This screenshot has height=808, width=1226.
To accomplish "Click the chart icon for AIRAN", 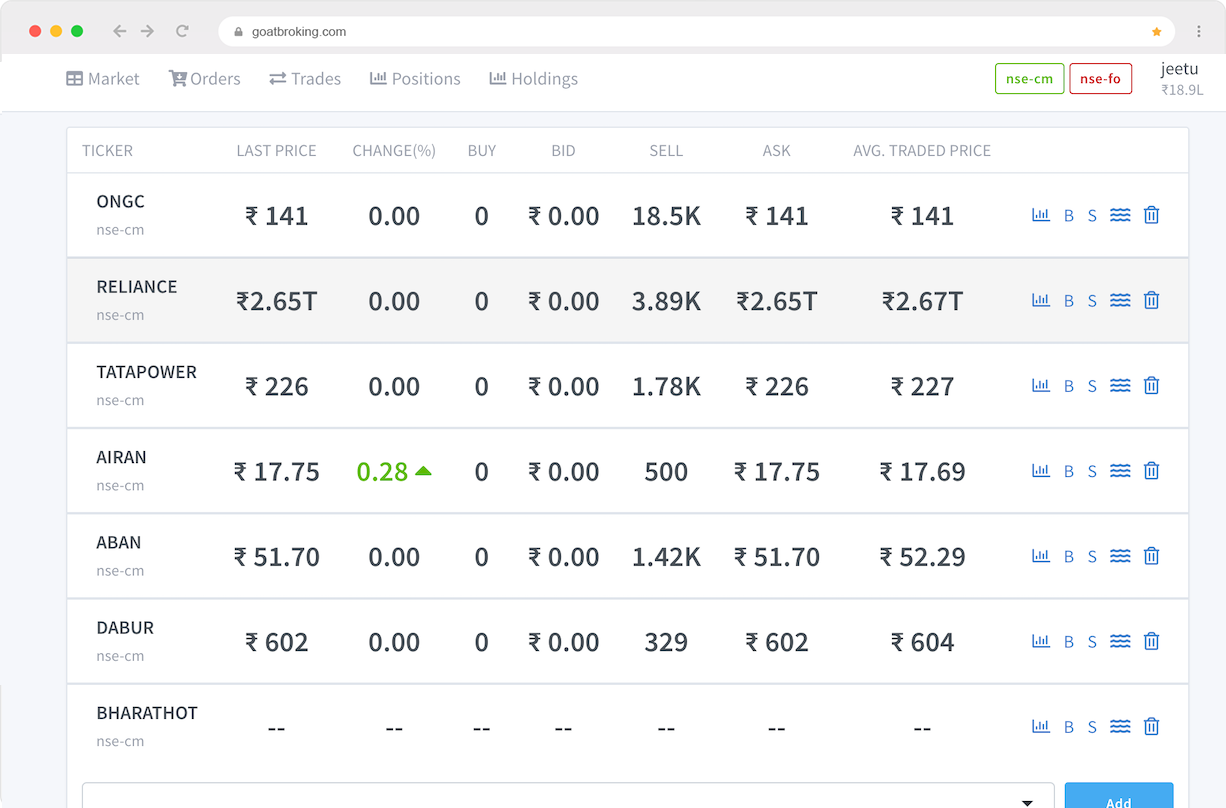I will click(x=1041, y=471).
